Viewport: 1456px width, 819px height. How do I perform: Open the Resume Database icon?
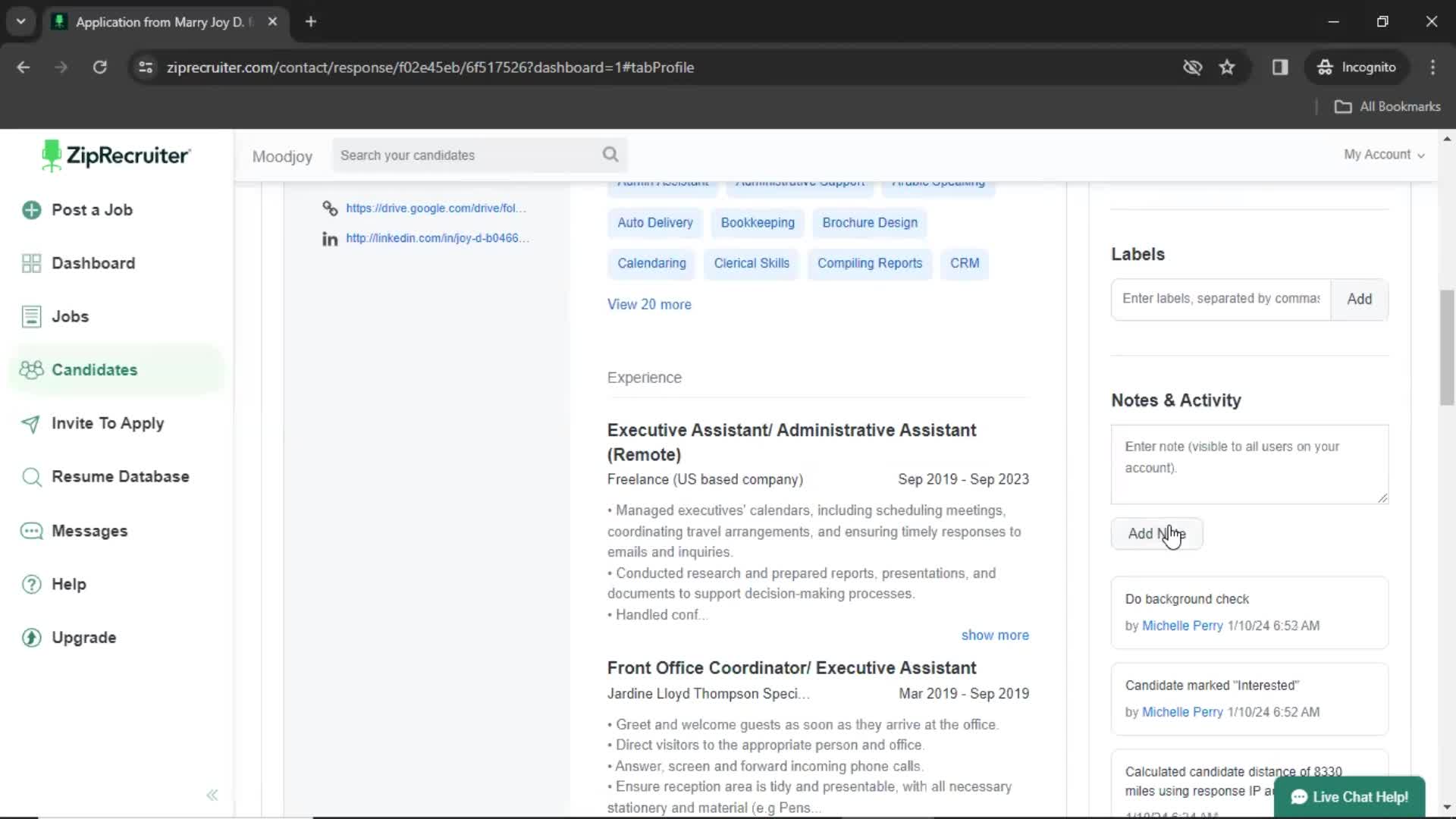pyautogui.click(x=30, y=477)
